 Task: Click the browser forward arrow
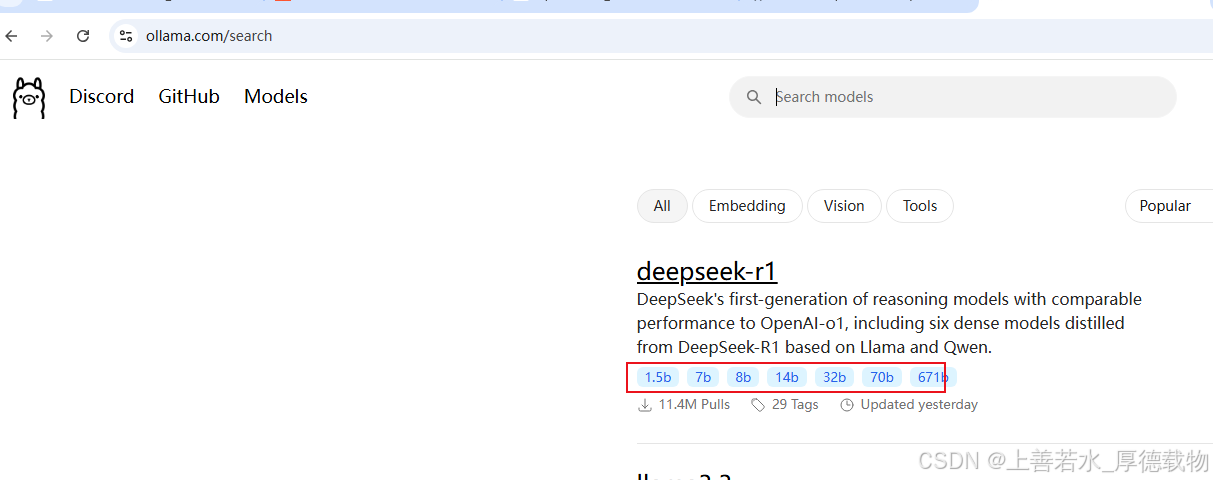[47, 36]
